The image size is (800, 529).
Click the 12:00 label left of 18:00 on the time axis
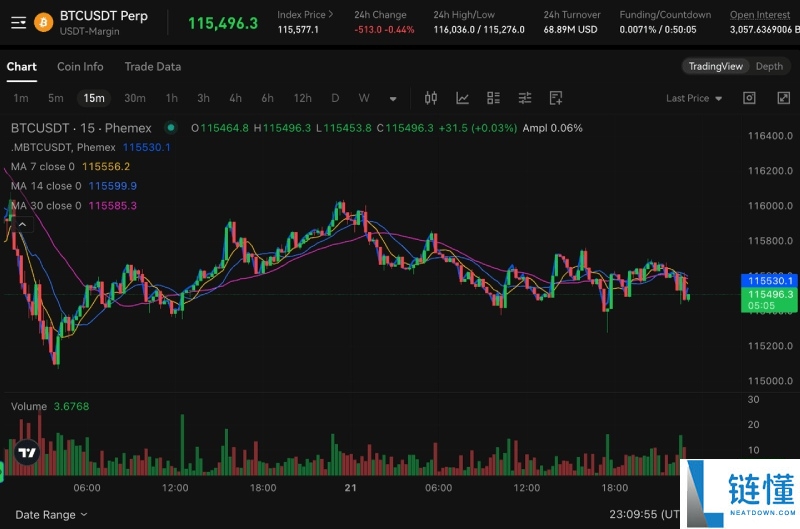point(175,488)
